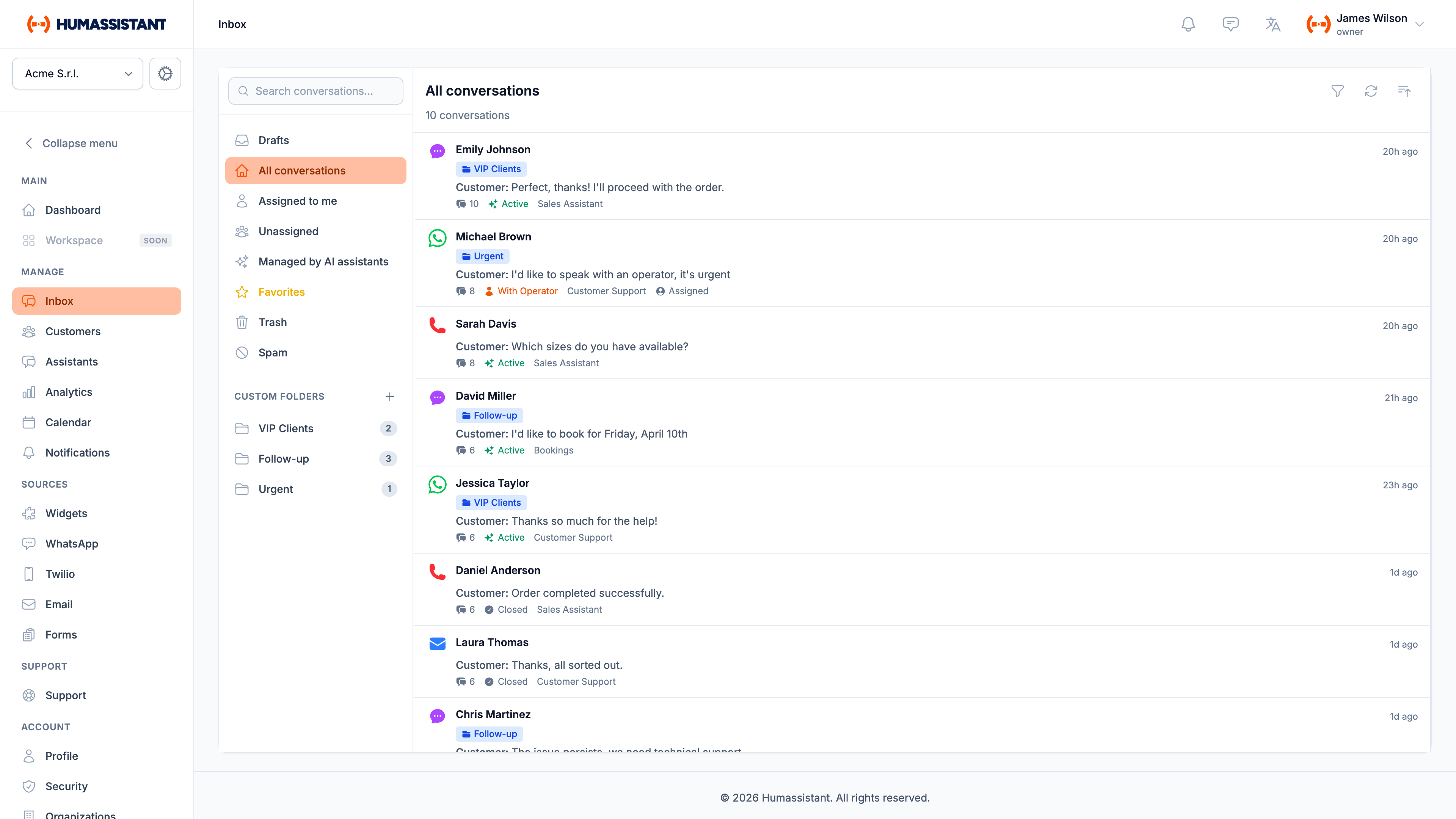Open the chat messages icon in header

pyautogui.click(x=1230, y=24)
